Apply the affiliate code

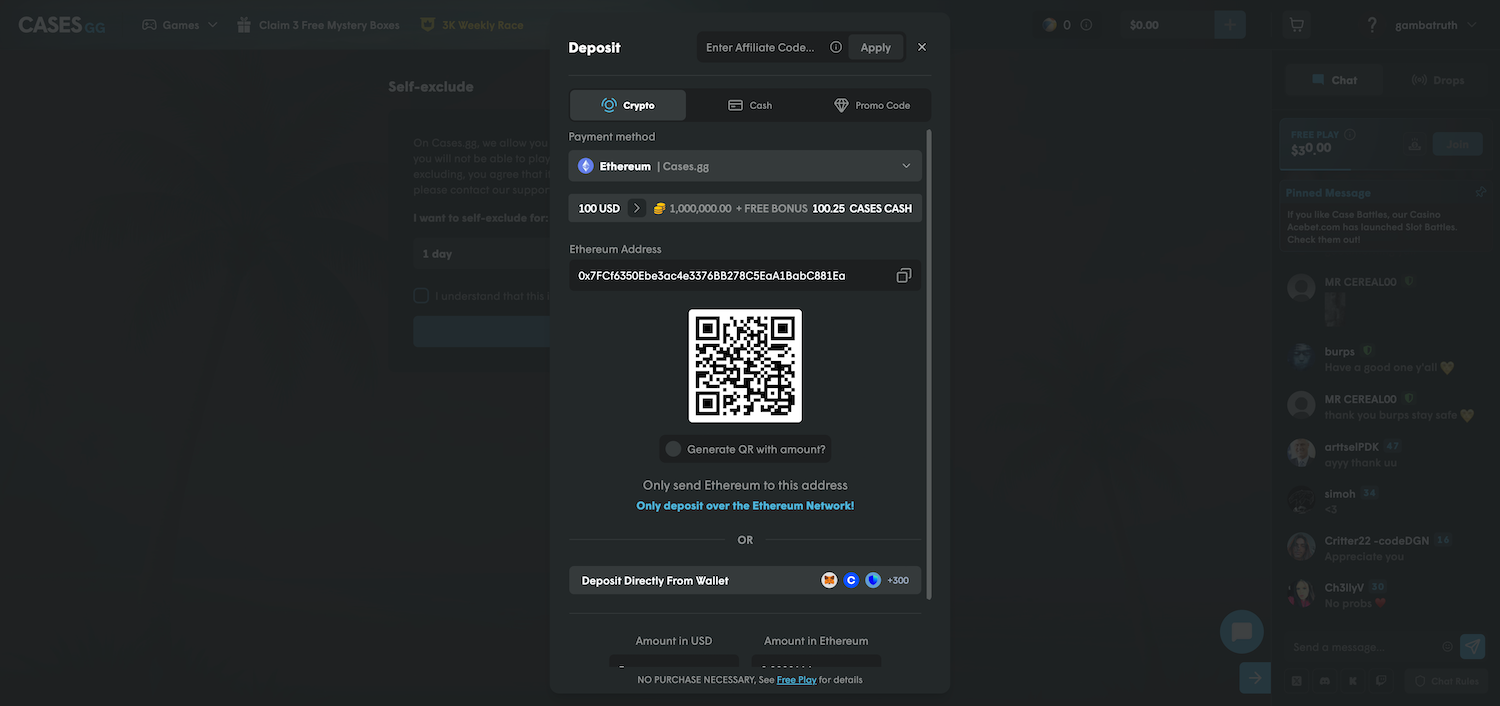click(876, 47)
